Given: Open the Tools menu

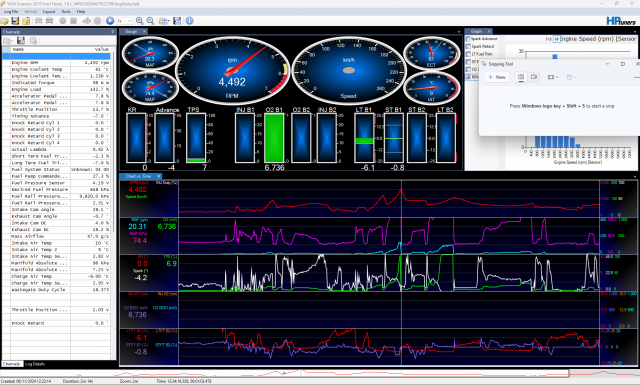Looking at the screenshot, I should 66,11.
